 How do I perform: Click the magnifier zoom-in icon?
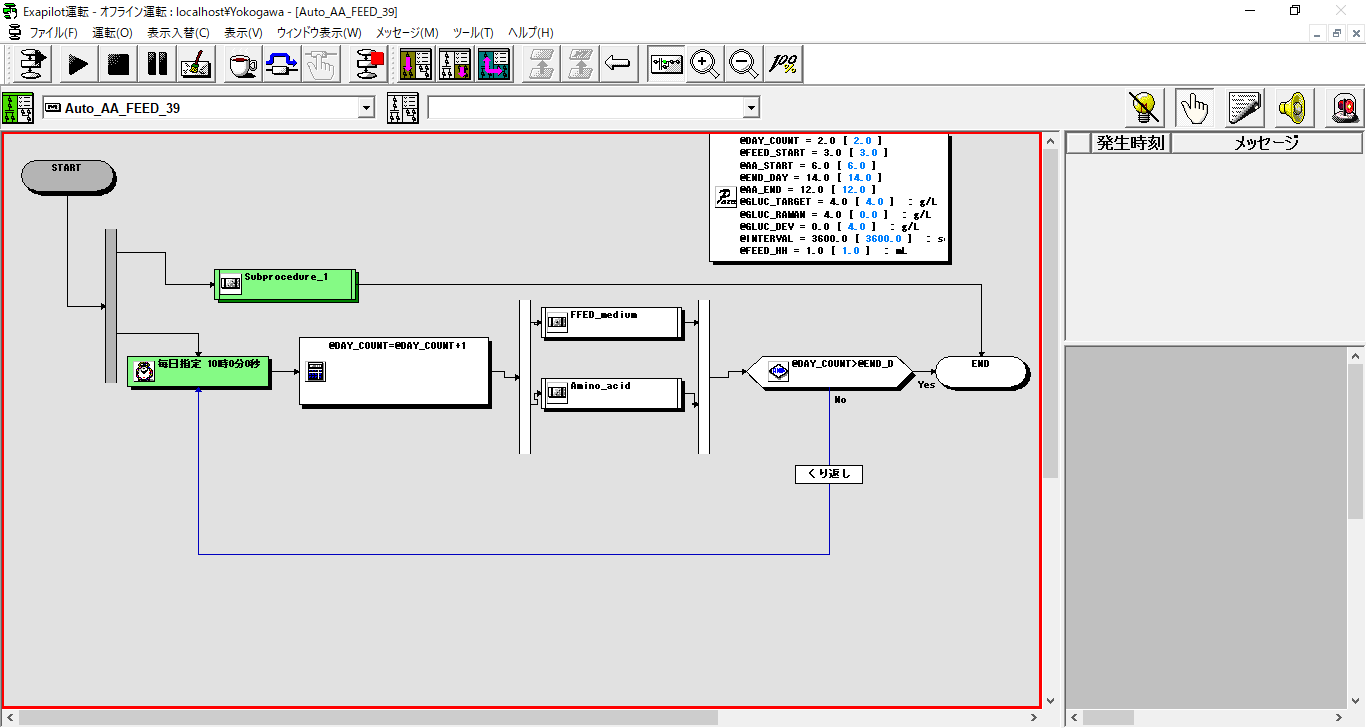point(705,65)
